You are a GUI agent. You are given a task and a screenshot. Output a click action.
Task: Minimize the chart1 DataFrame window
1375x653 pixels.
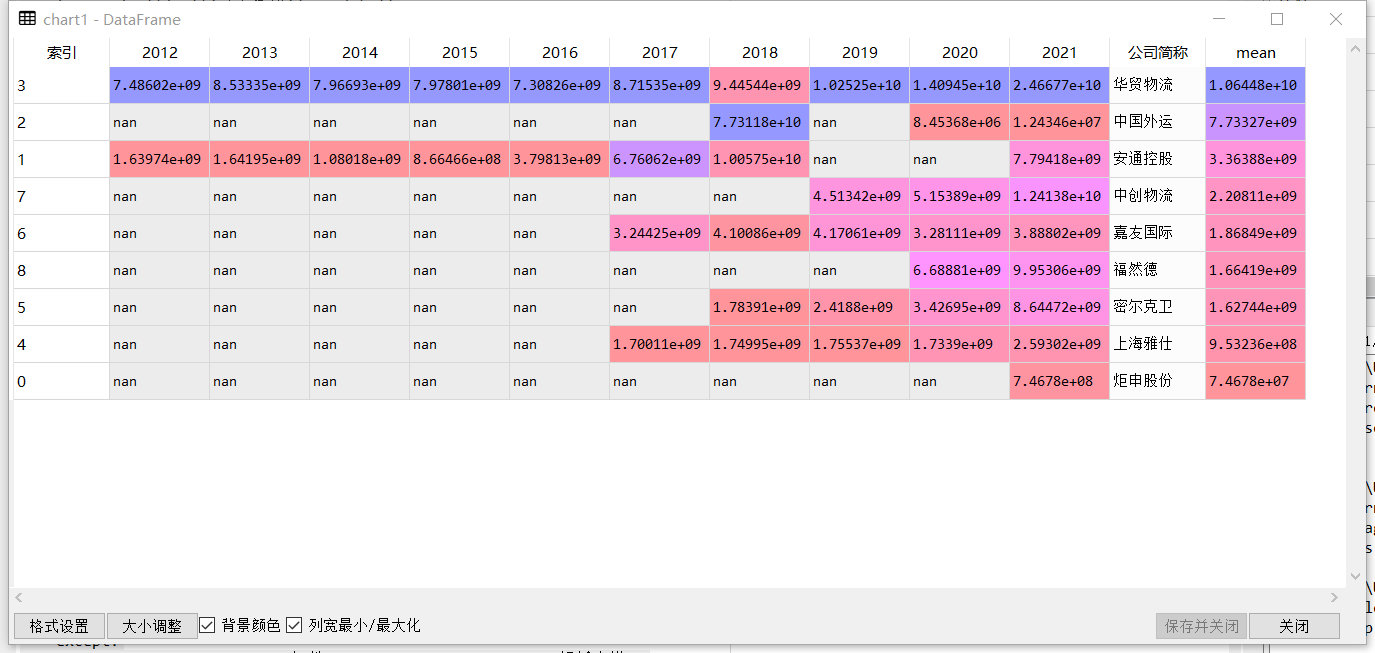coord(1219,19)
